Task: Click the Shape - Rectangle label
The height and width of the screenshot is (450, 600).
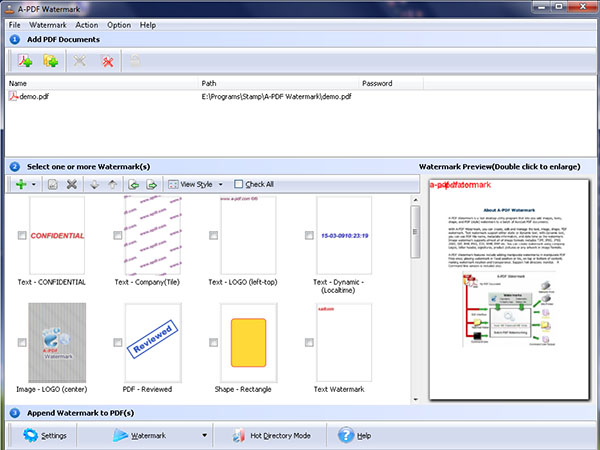Action: (x=243, y=389)
